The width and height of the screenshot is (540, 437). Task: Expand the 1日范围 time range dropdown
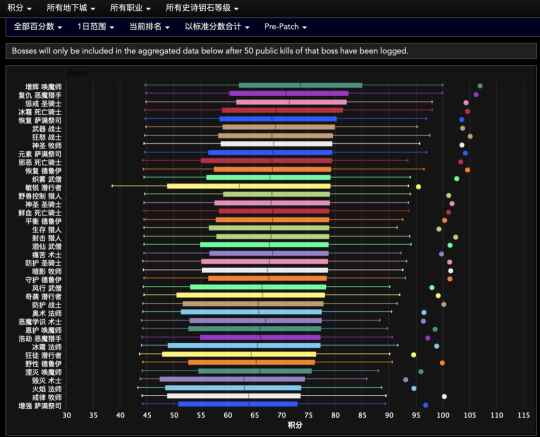[95, 27]
